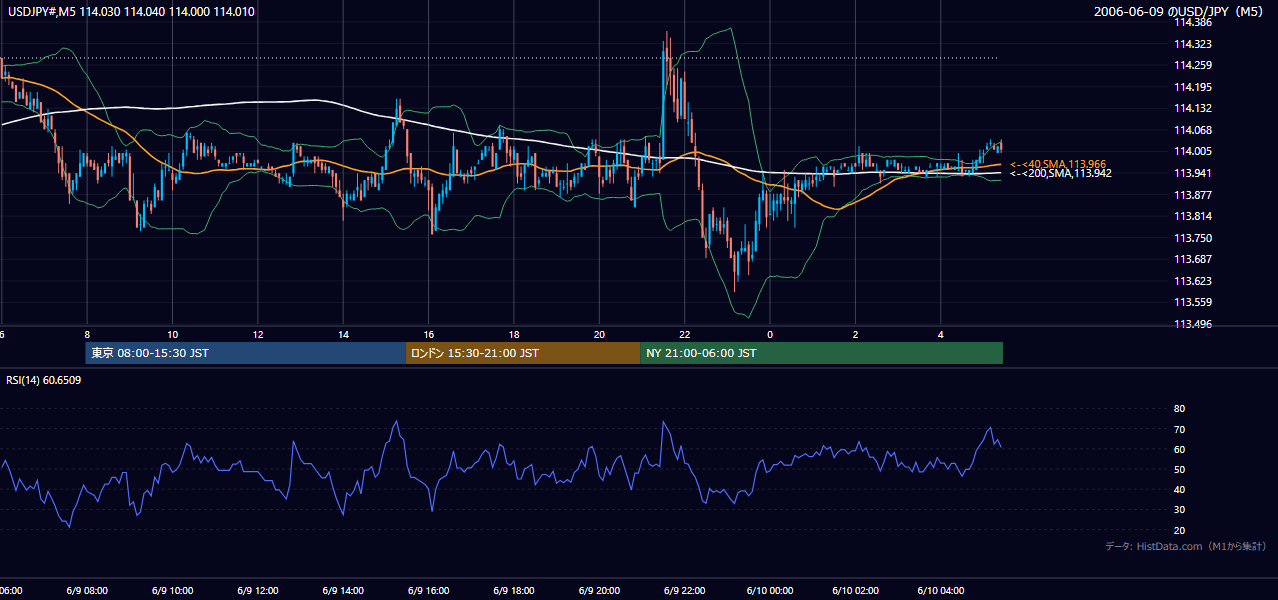This screenshot has width=1278, height=600.
Task: Click the 40 SMA 113.966 label
Action: pos(1059,163)
